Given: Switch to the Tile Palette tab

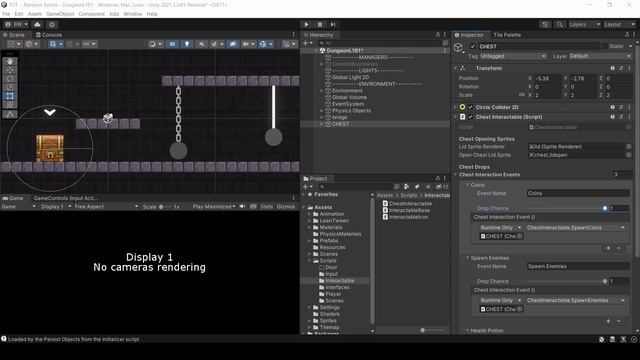Looking at the screenshot, I should point(507,35).
